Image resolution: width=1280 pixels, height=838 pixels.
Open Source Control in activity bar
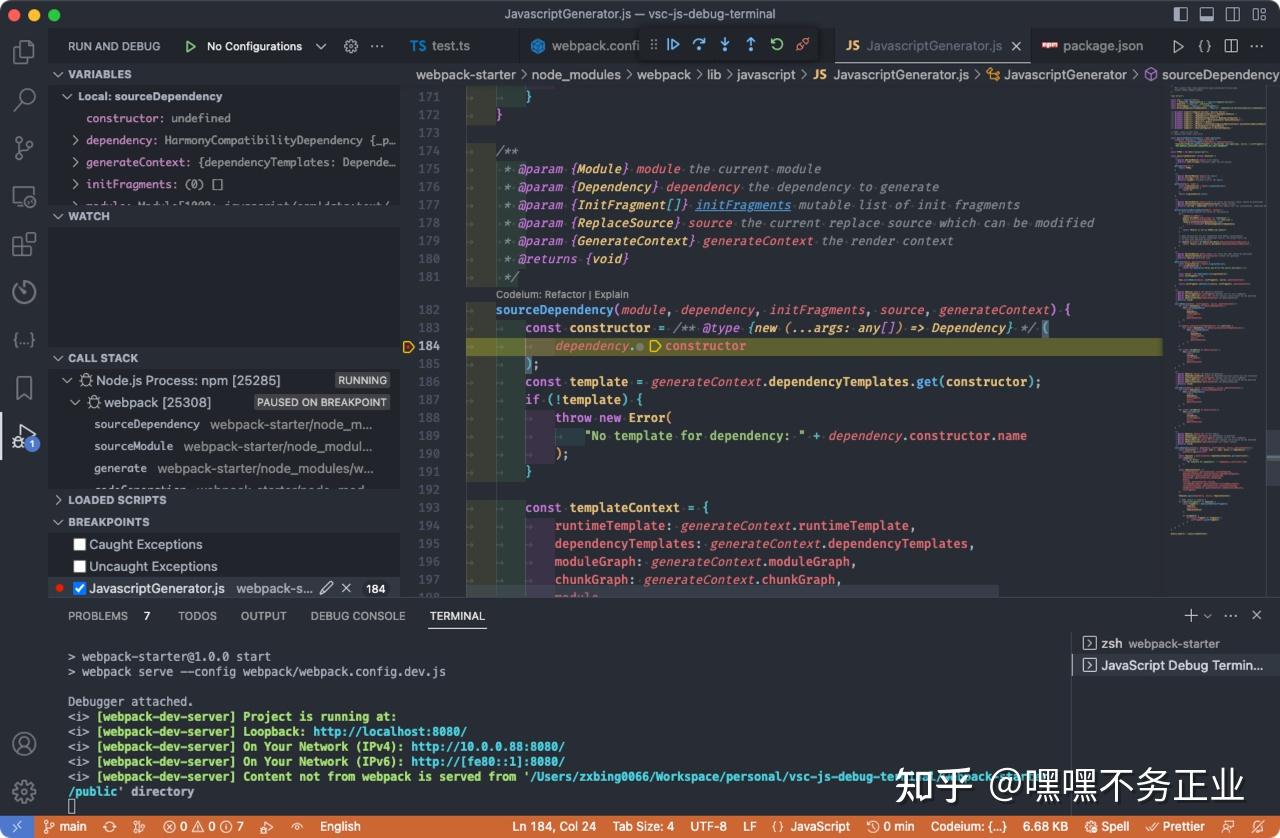click(x=24, y=149)
